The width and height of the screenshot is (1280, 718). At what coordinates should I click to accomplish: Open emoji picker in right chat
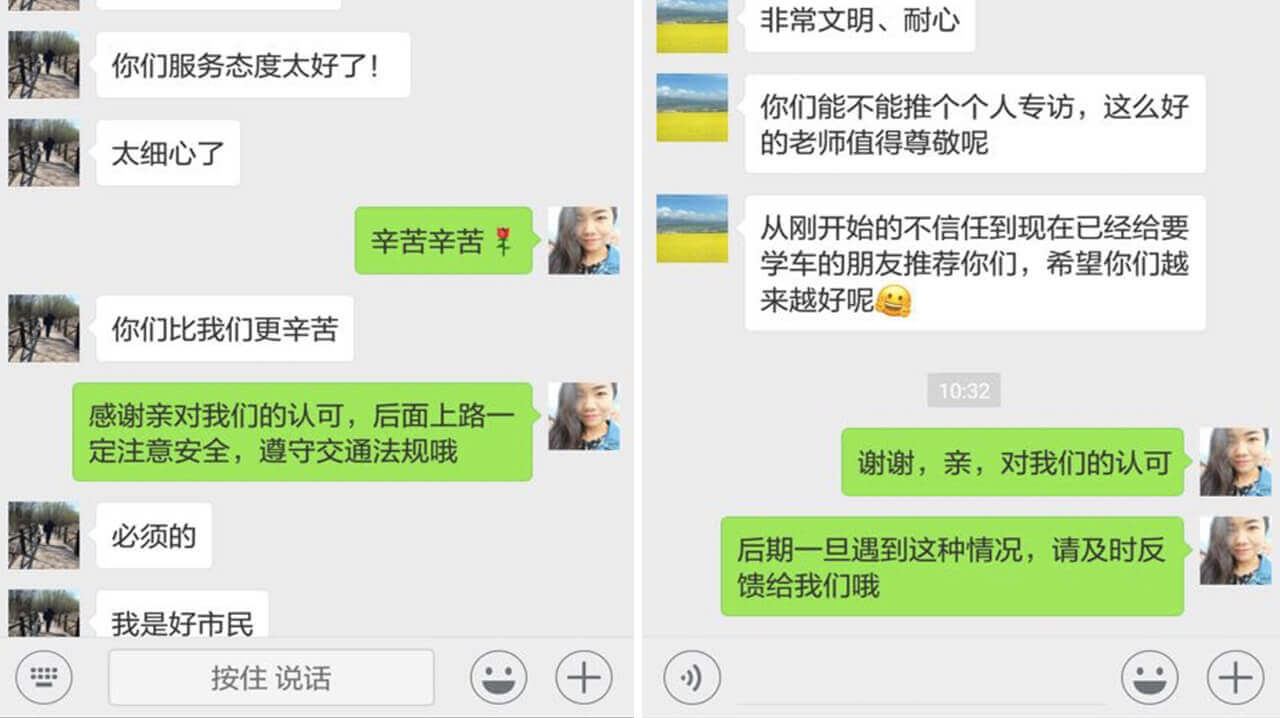point(1149,678)
